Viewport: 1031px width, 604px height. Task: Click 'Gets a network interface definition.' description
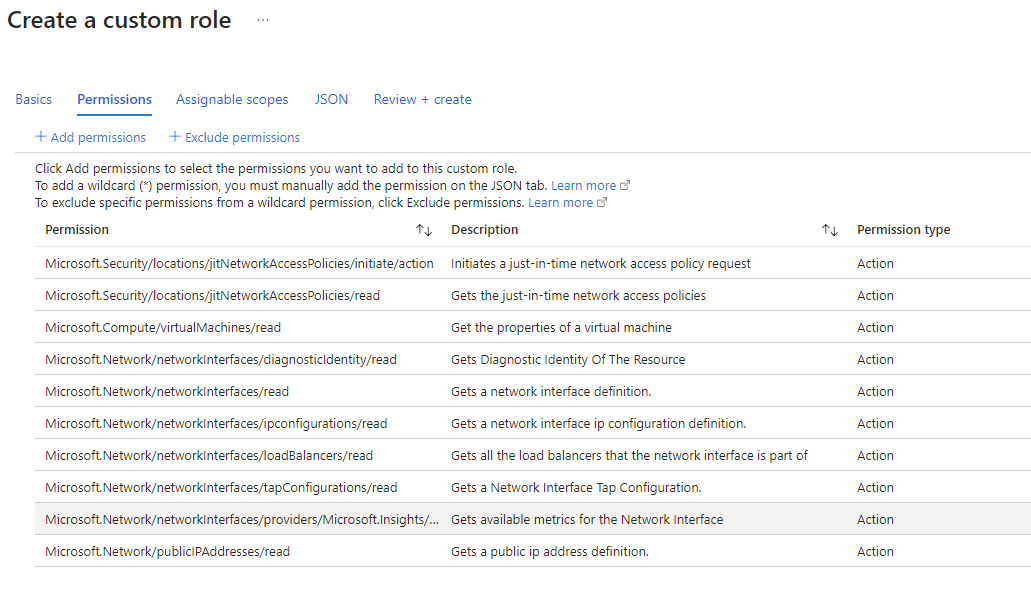pyautogui.click(x=551, y=392)
